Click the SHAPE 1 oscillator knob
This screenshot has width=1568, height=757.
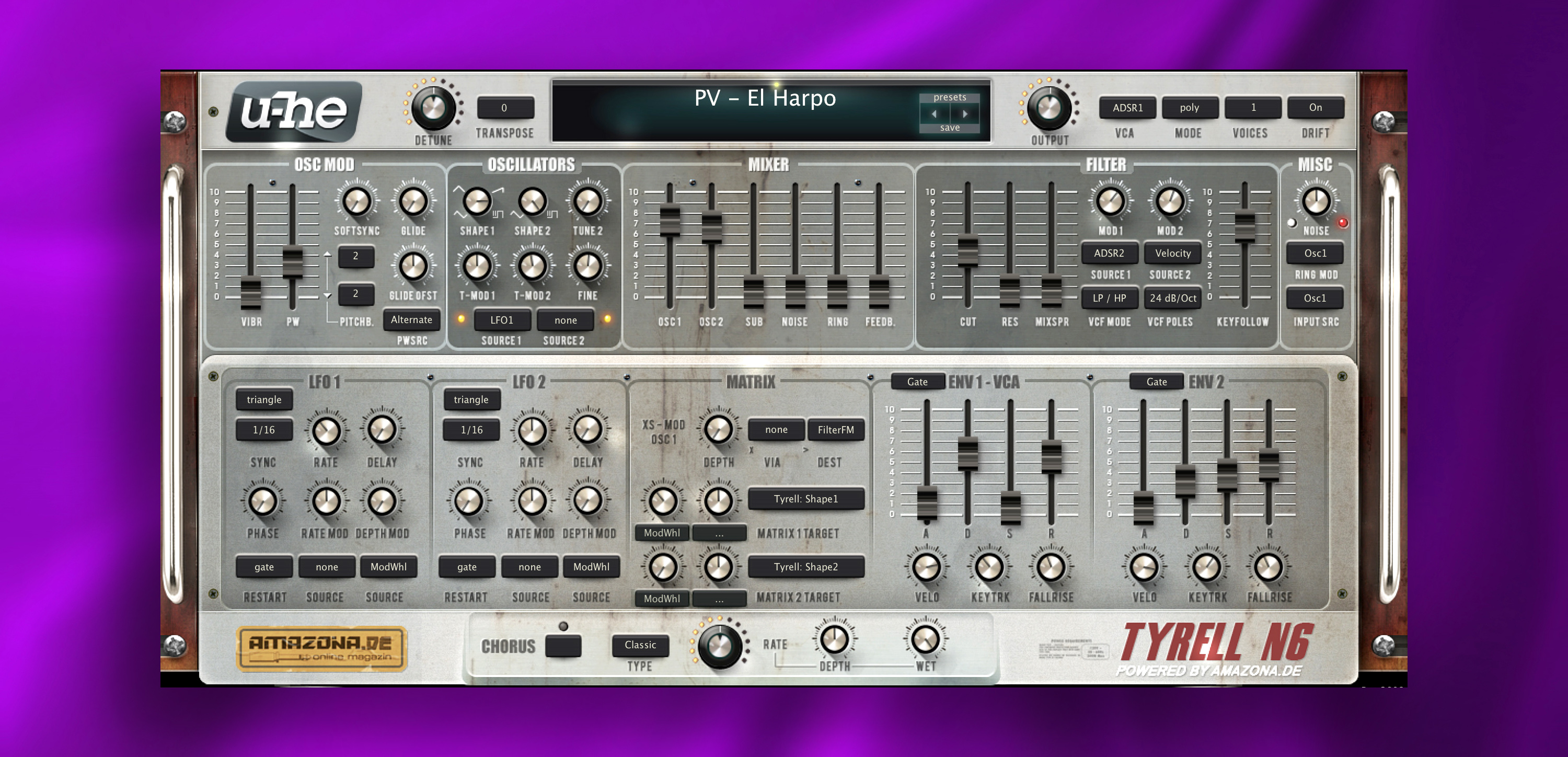(477, 201)
